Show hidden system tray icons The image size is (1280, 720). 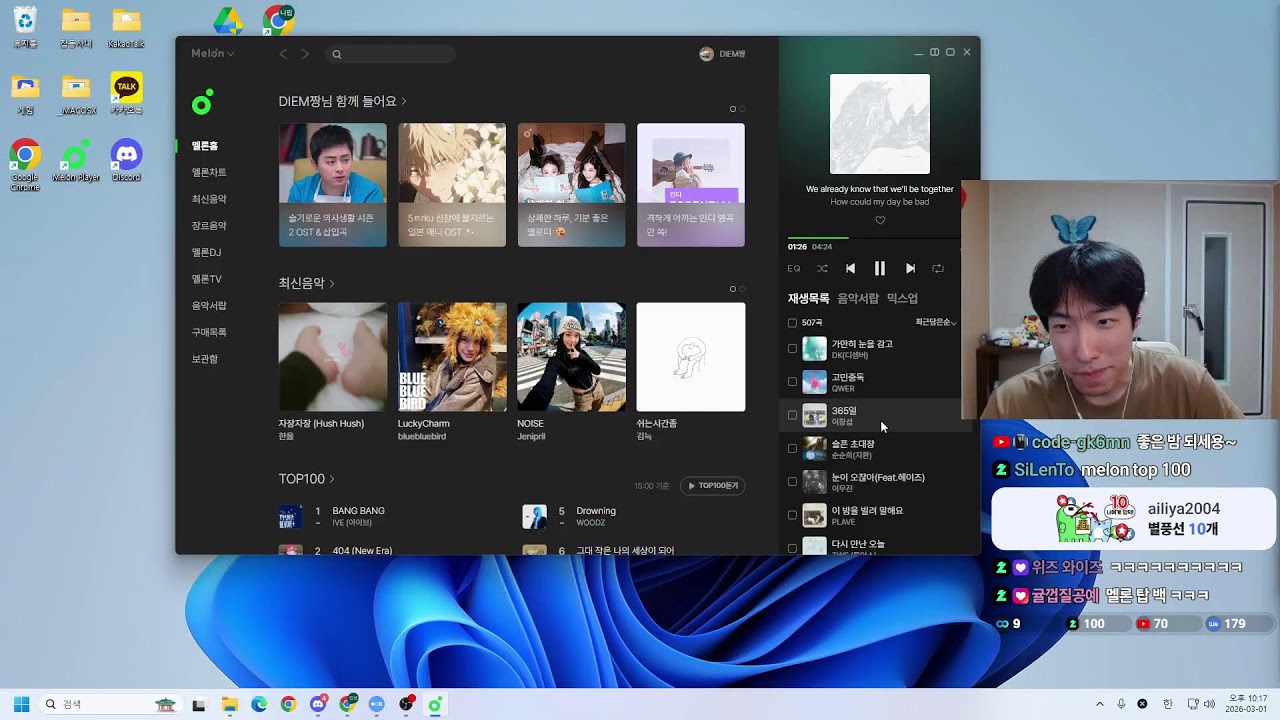(1100, 704)
